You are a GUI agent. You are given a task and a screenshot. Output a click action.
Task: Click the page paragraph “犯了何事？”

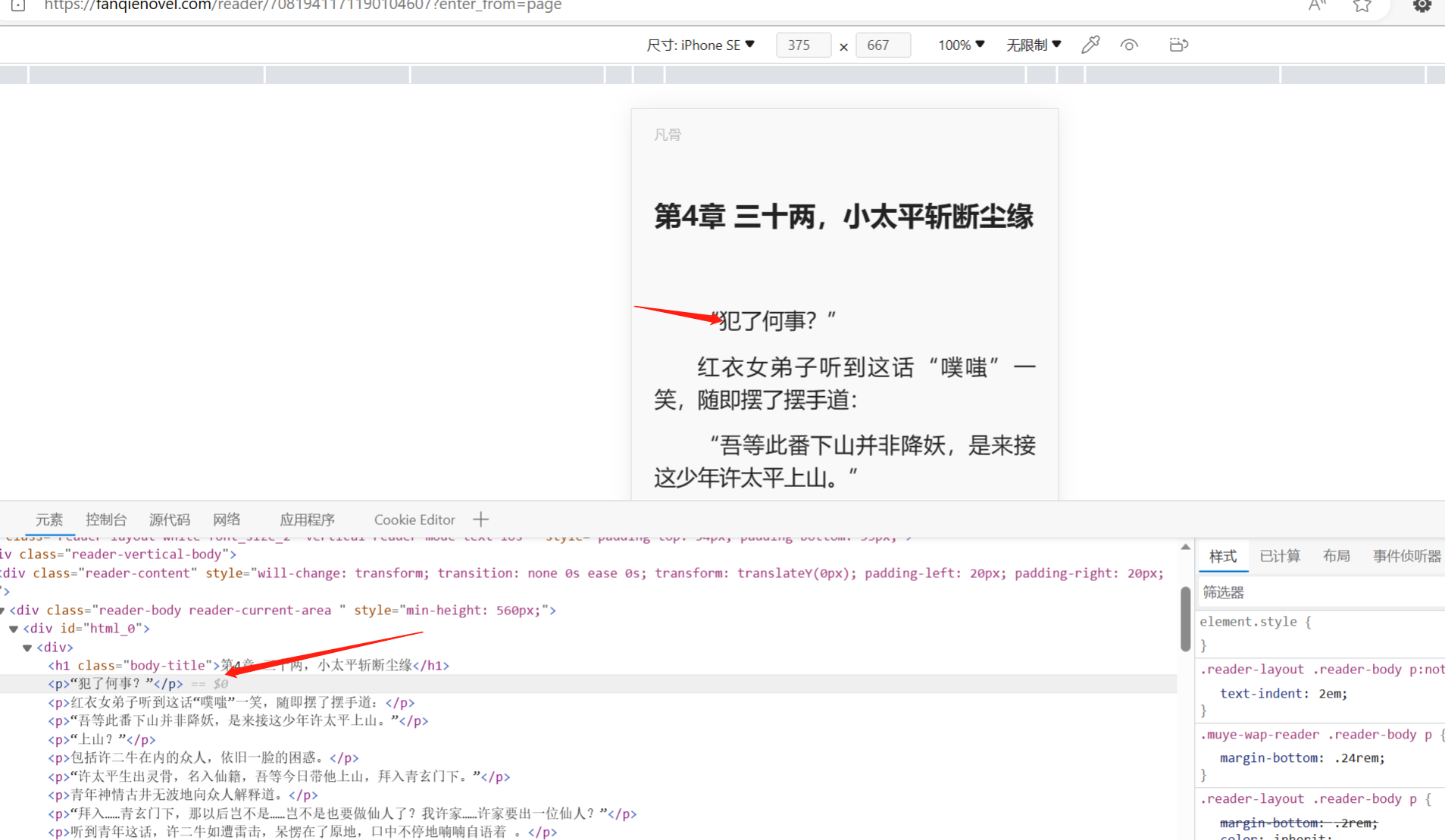(x=773, y=320)
